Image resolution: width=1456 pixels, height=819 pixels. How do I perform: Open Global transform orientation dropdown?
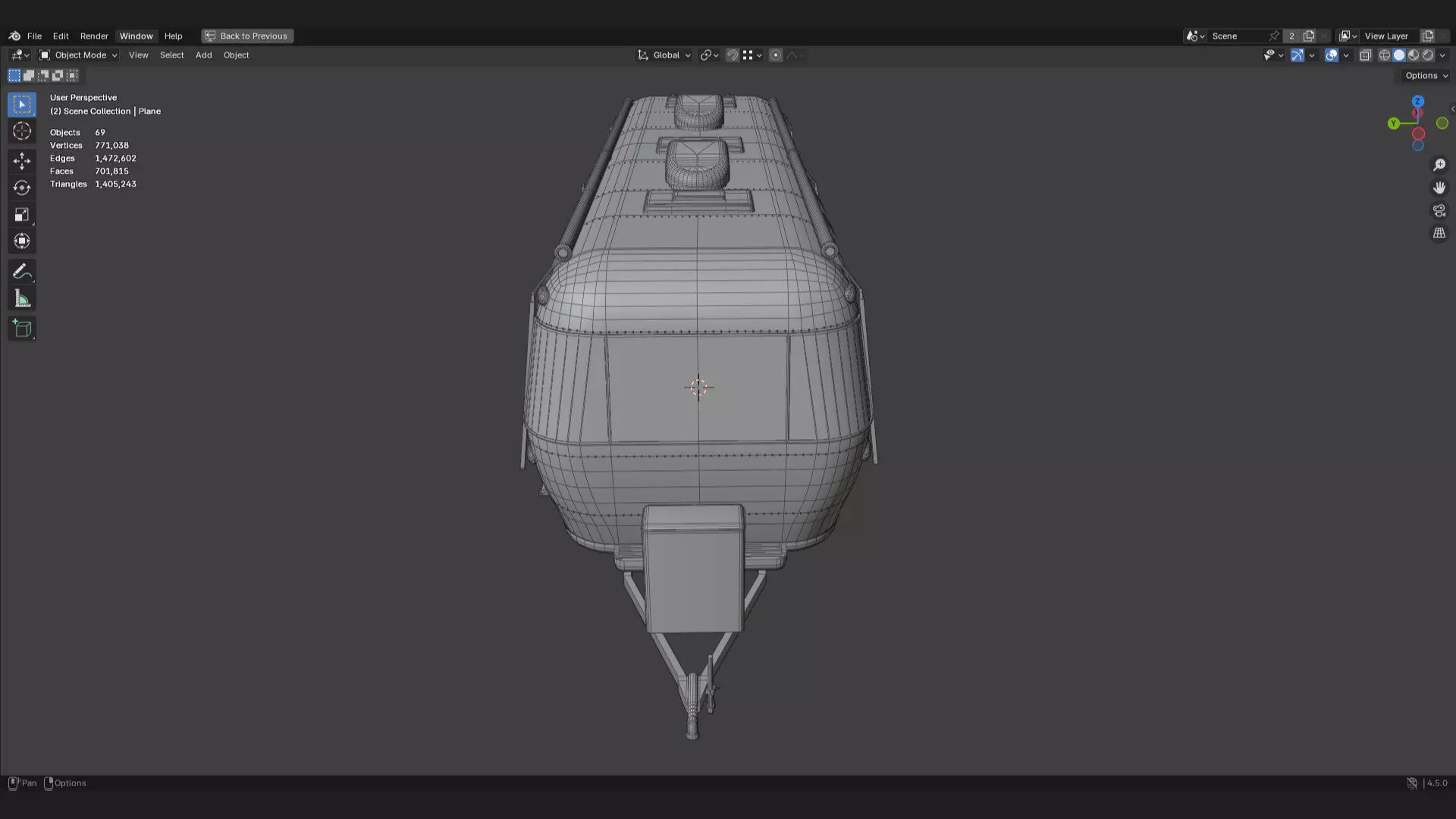664,55
